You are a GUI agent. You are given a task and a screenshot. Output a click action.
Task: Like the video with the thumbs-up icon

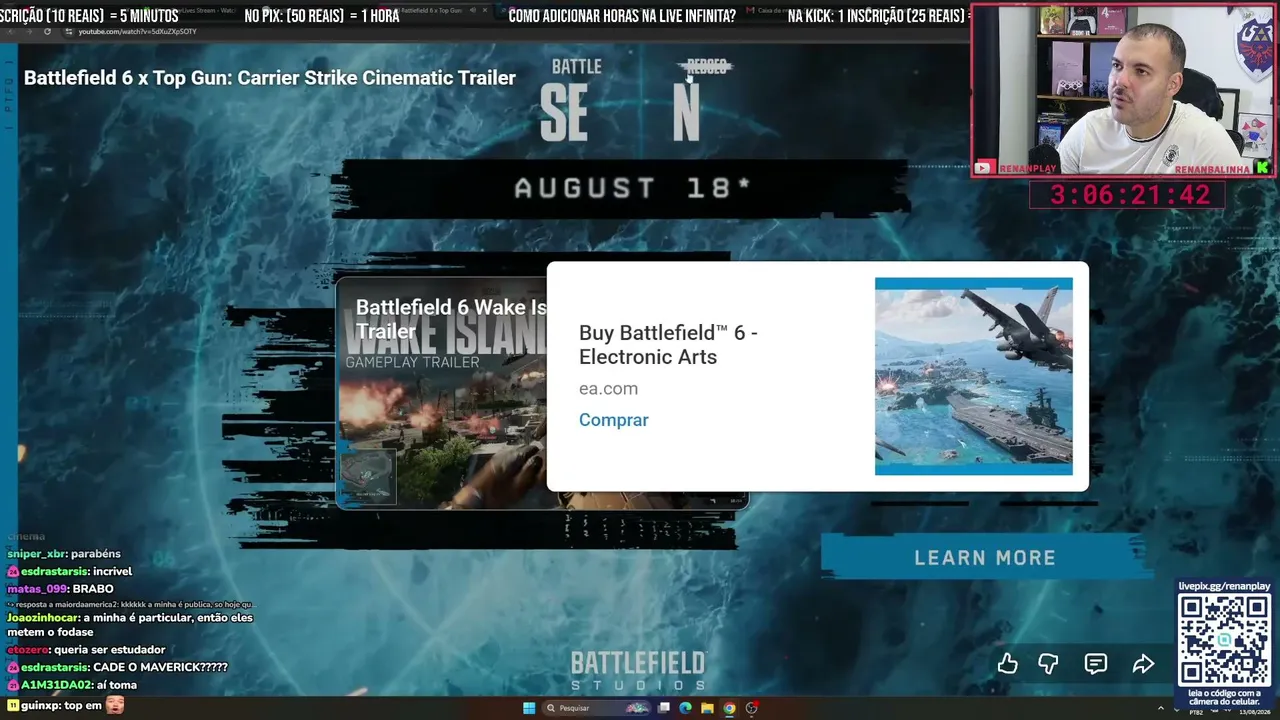click(x=1007, y=664)
